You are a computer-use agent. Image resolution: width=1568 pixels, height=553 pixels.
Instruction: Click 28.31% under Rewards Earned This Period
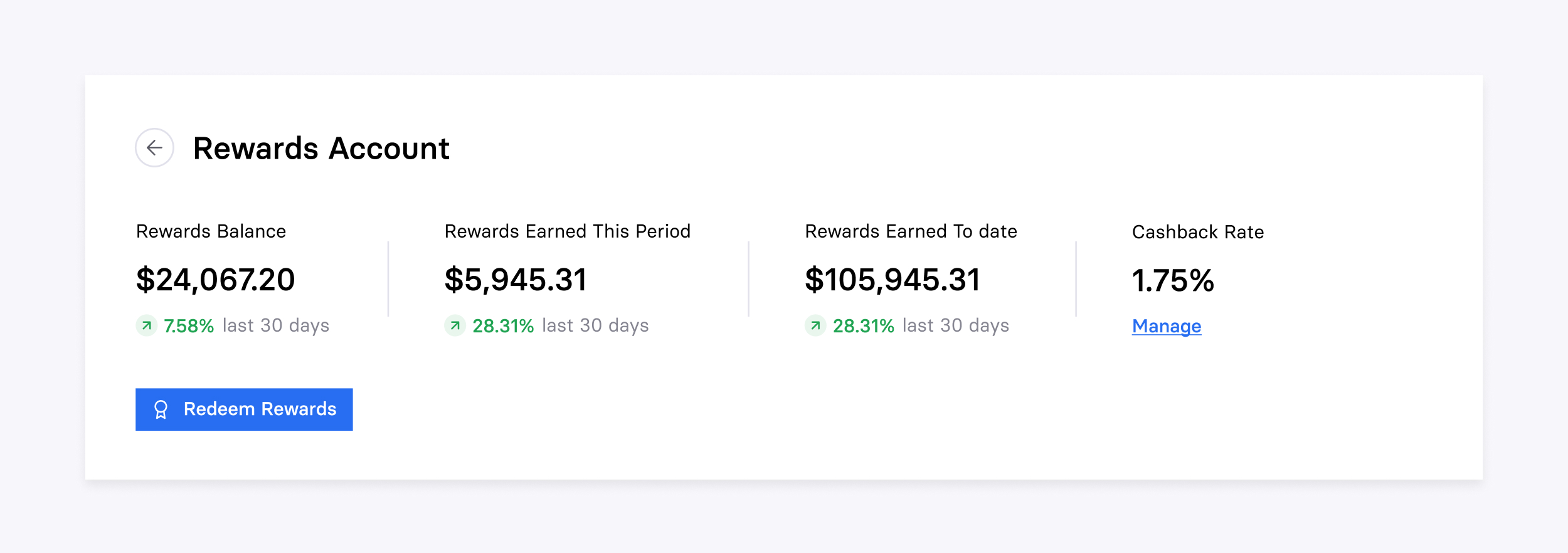pos(503,326)
